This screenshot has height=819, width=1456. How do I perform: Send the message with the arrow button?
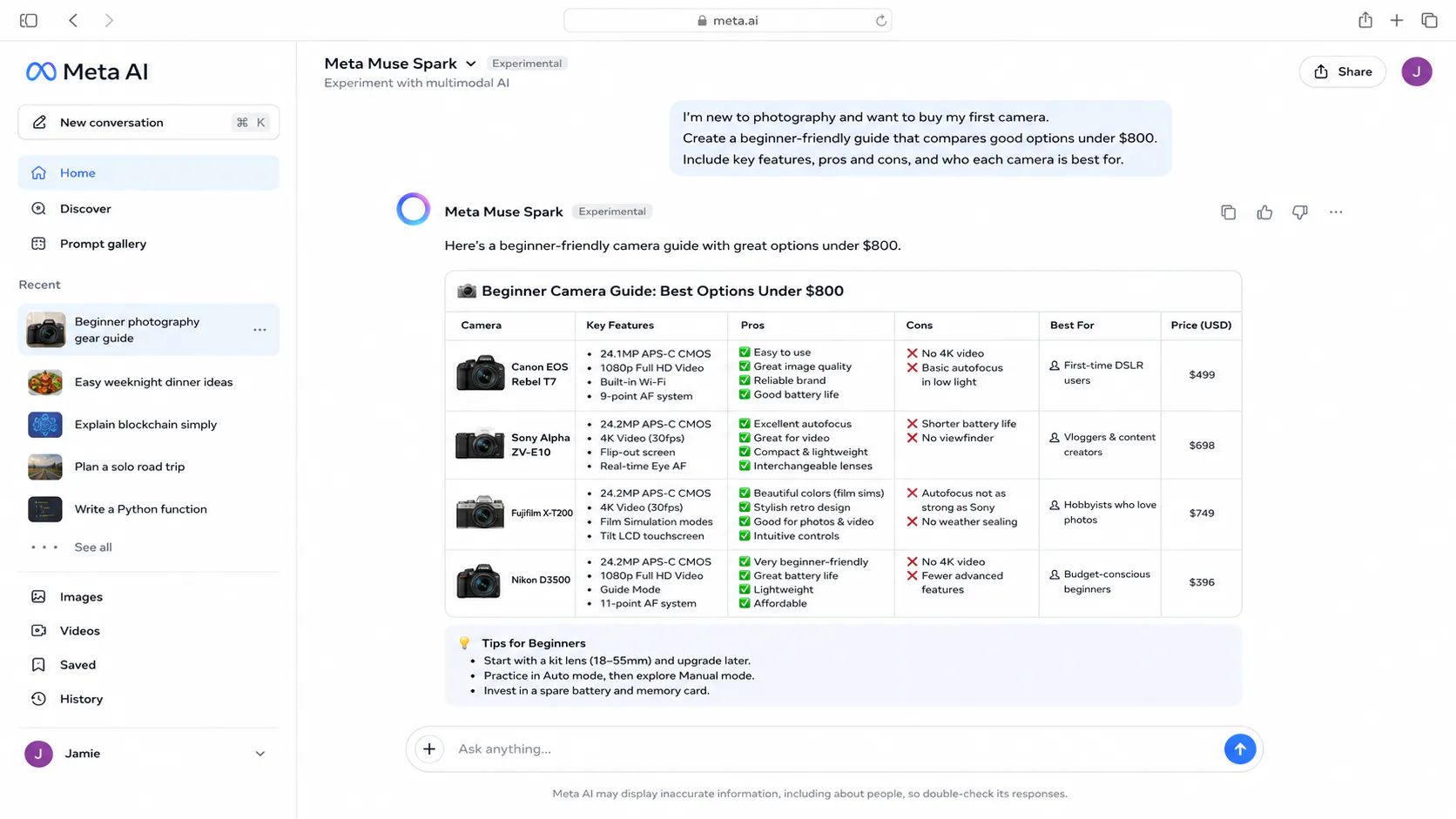click(1240, 749)
